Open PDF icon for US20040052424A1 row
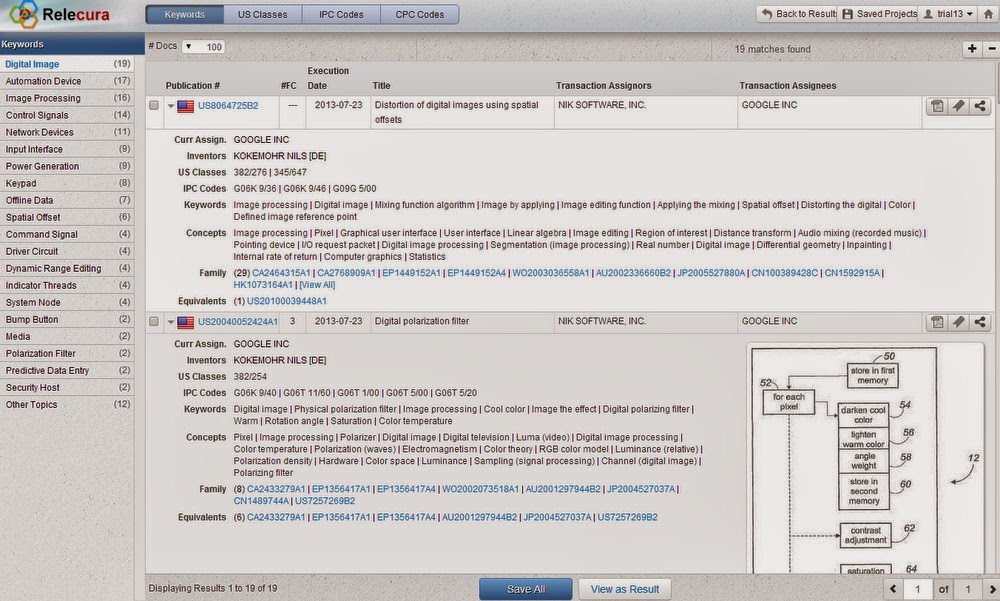The width and height of the screenshot is (1000, 601). coord(937,322)
